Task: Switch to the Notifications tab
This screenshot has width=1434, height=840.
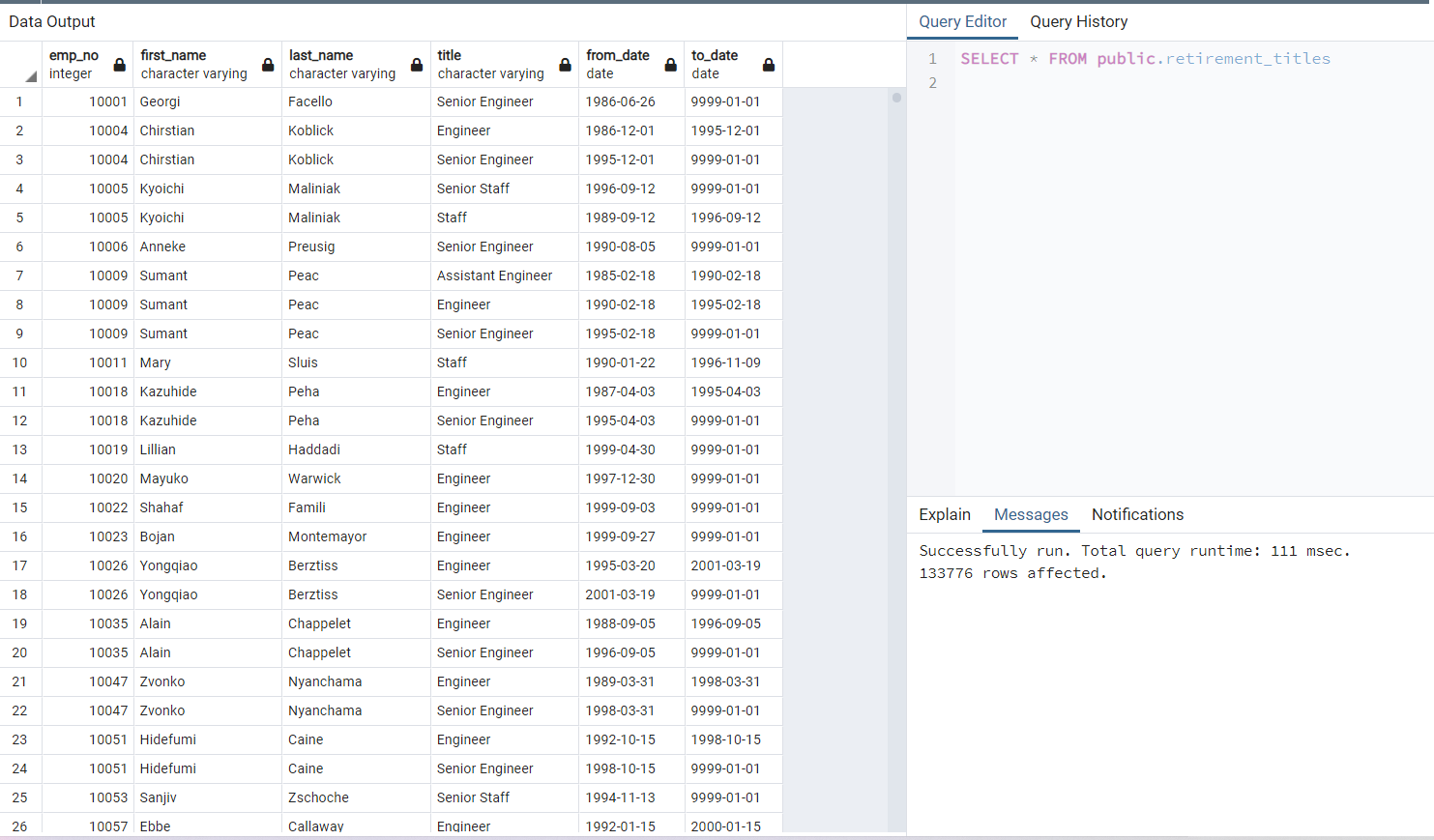Action: [x=1137, y=514]
